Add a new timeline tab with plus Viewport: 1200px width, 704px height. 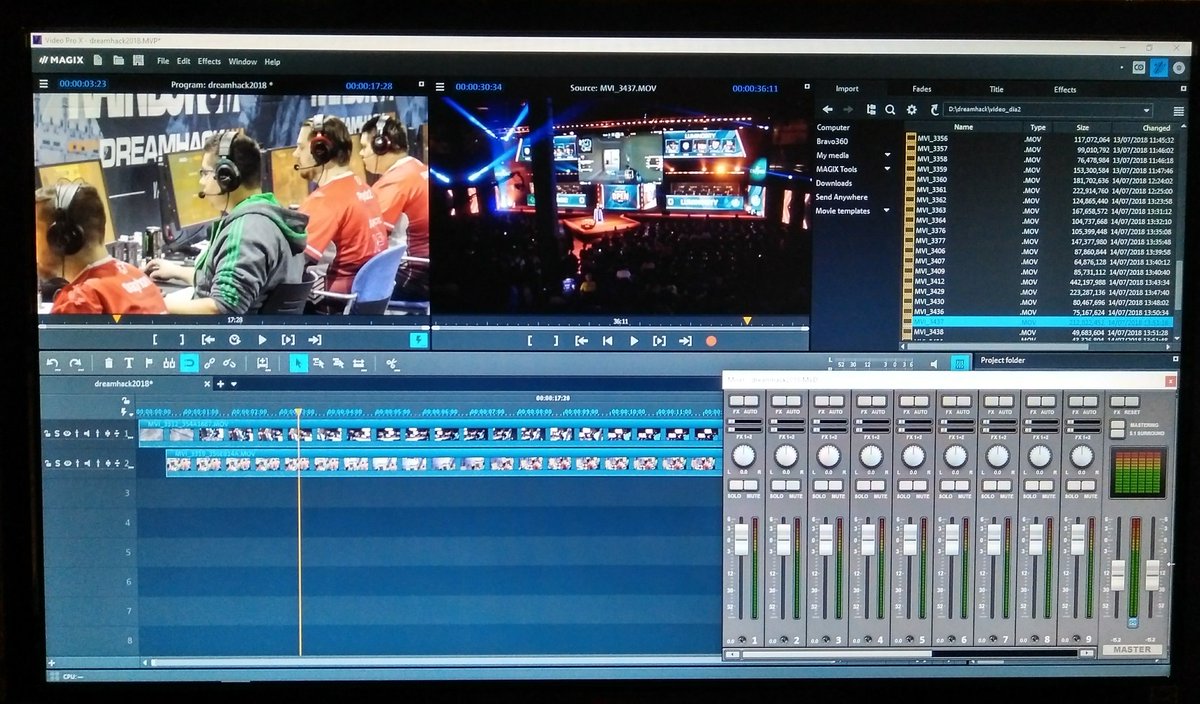(x=220, y=383)
